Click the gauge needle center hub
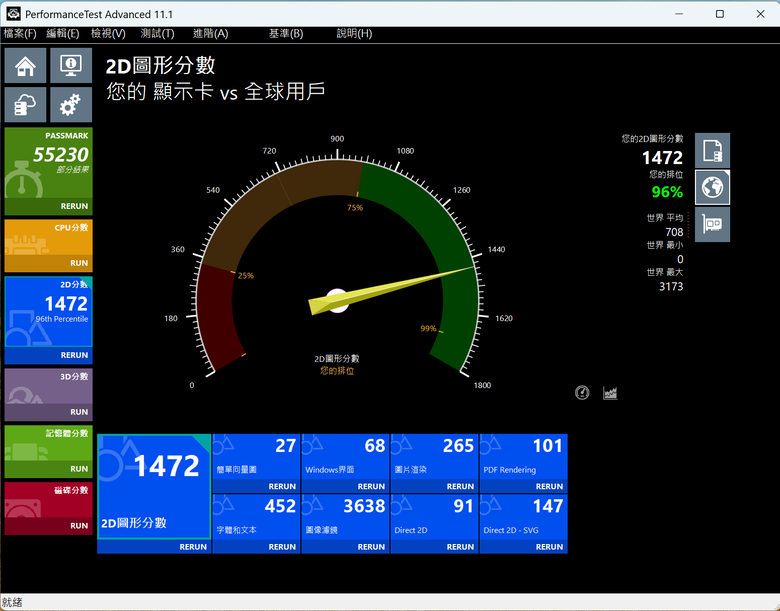 338,301
